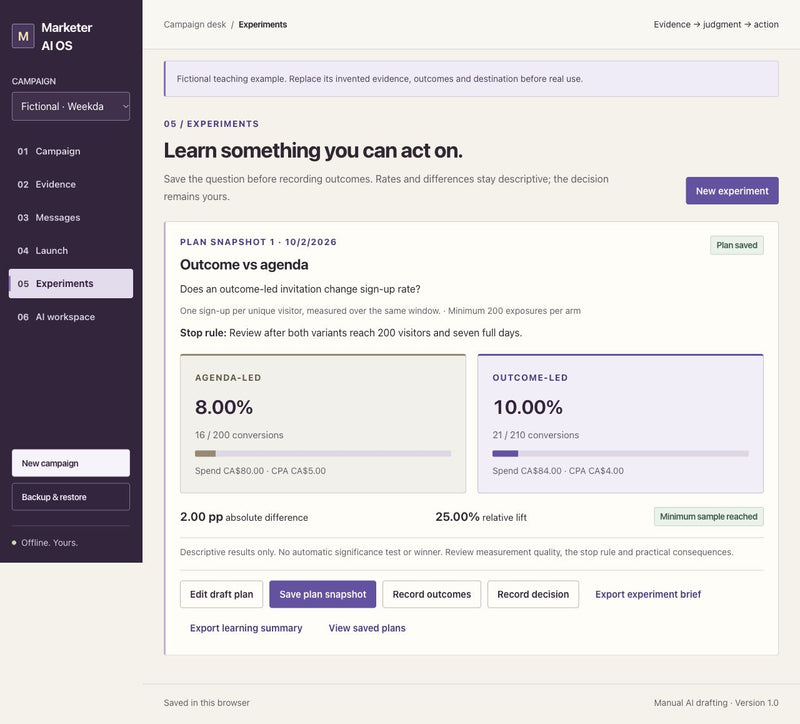Click 'Plan Snapshot 1 · 10/2/2026' label
This screenshot has width=800, height=724.
[x=258, y=242]
